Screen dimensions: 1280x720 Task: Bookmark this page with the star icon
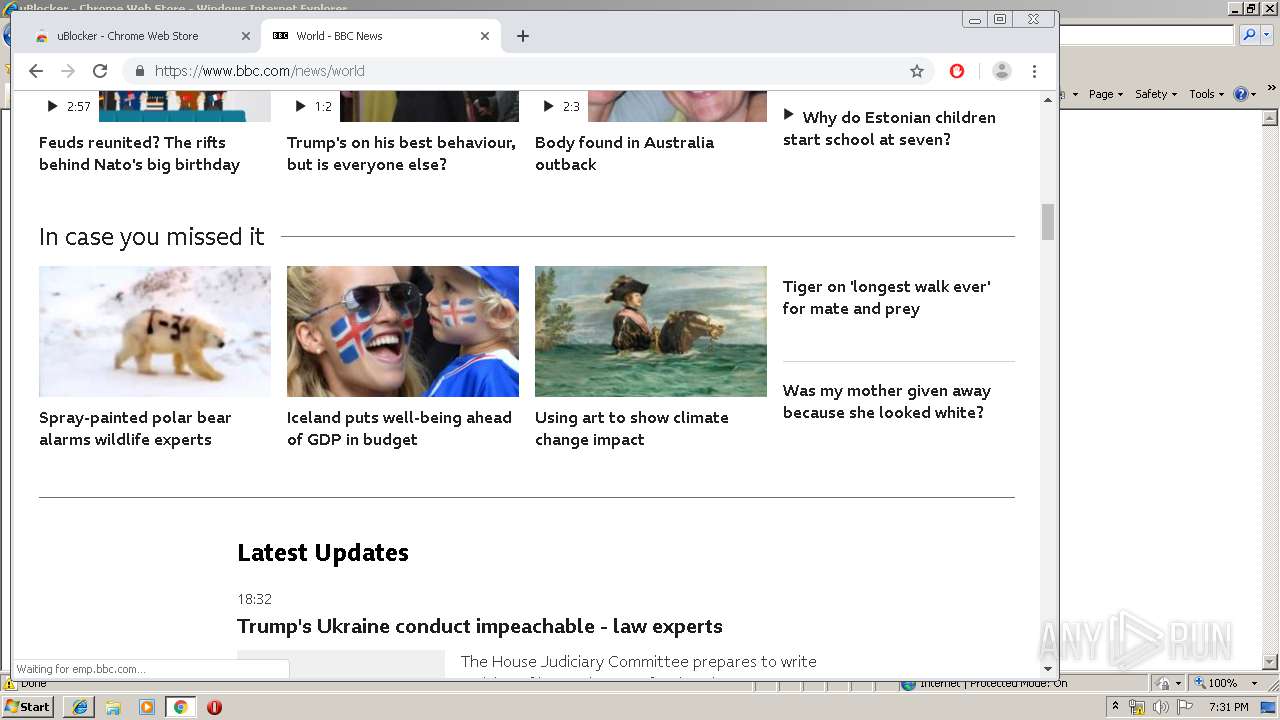pyautogui.click(x=917, y=71)
